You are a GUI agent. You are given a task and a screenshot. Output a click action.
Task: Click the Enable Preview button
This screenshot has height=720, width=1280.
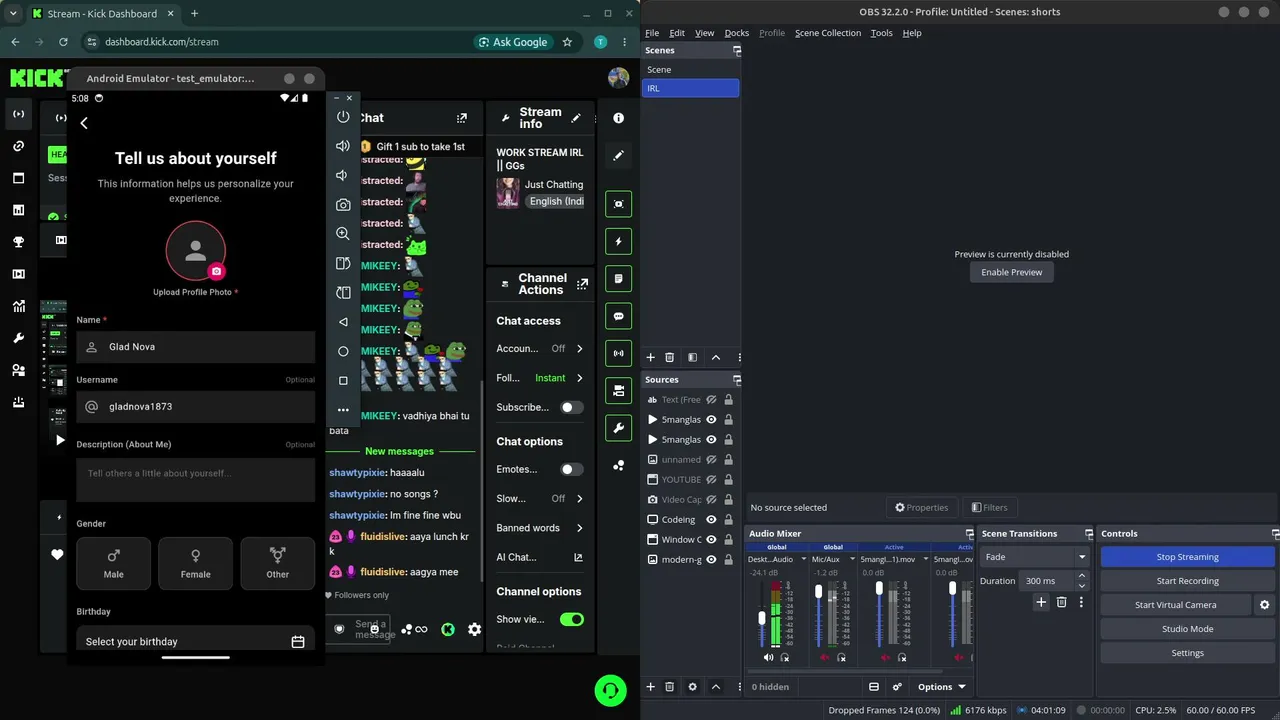(x=1011, y=272)
